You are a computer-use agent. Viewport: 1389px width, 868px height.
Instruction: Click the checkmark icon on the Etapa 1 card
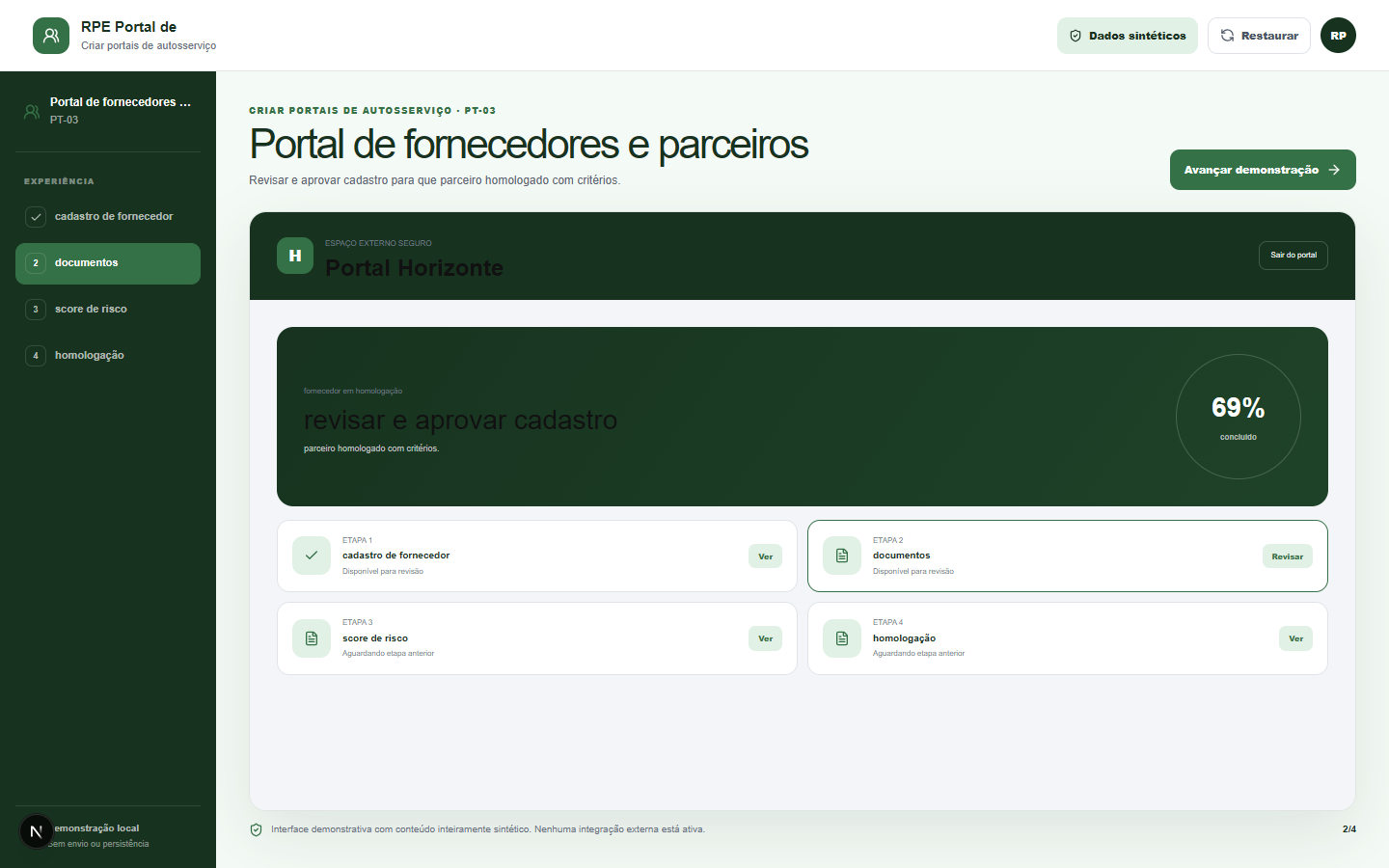312,556
